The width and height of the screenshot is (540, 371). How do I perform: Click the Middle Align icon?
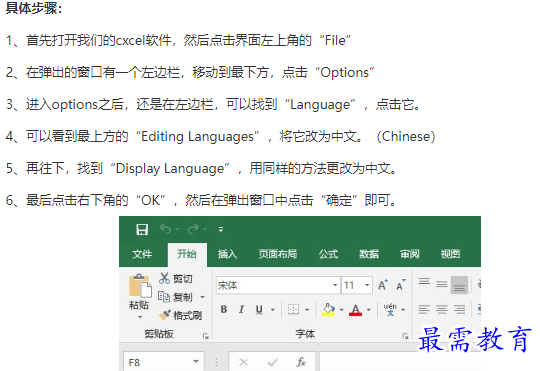point(442,285)
